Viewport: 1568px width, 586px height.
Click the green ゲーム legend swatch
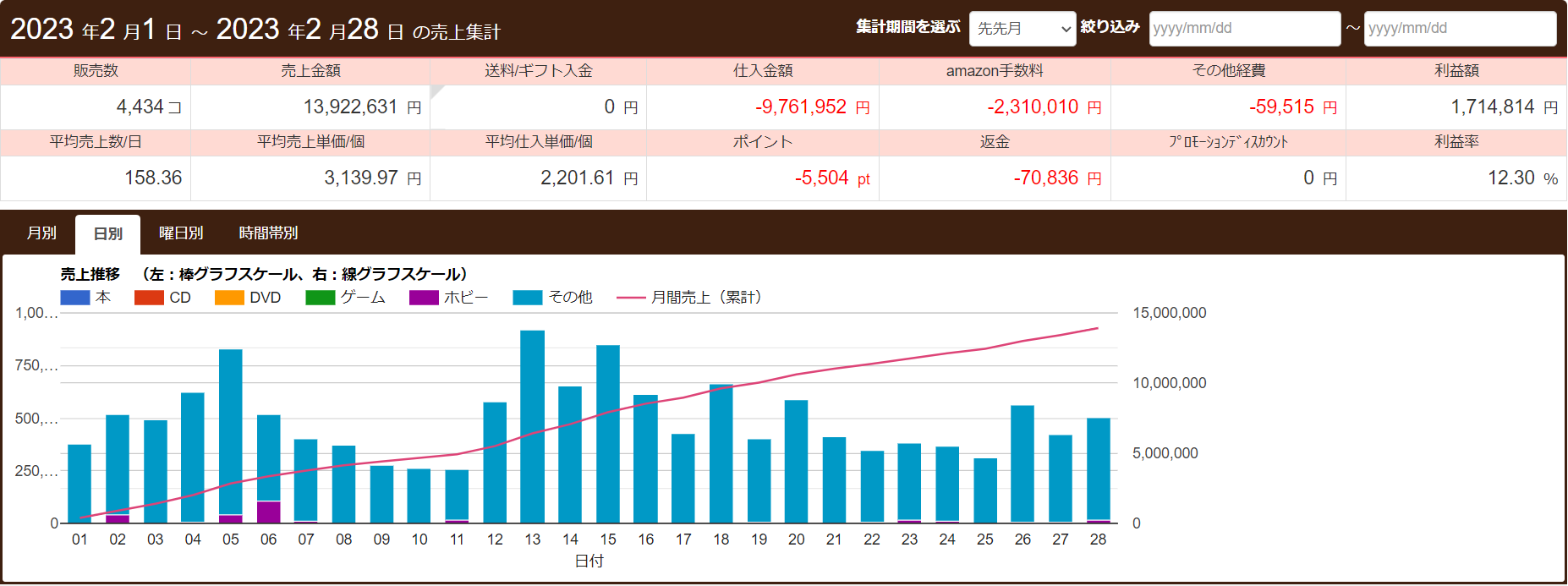(320, 298)
